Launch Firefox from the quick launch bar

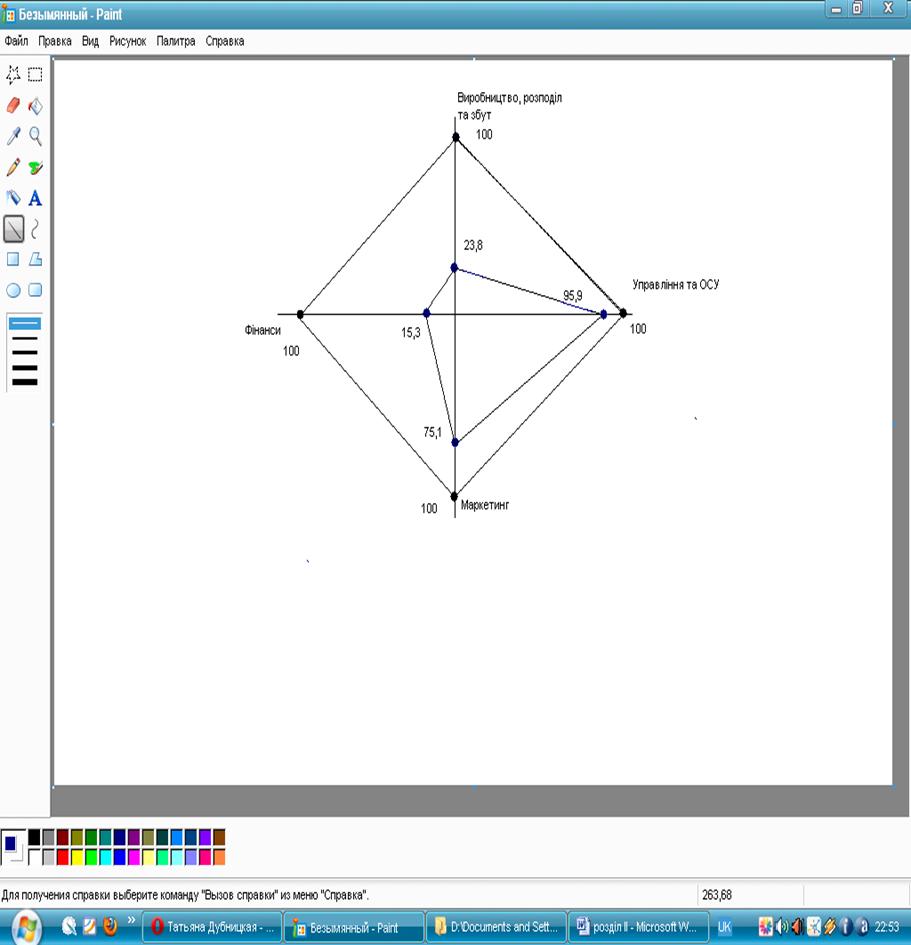click(110, 925)
